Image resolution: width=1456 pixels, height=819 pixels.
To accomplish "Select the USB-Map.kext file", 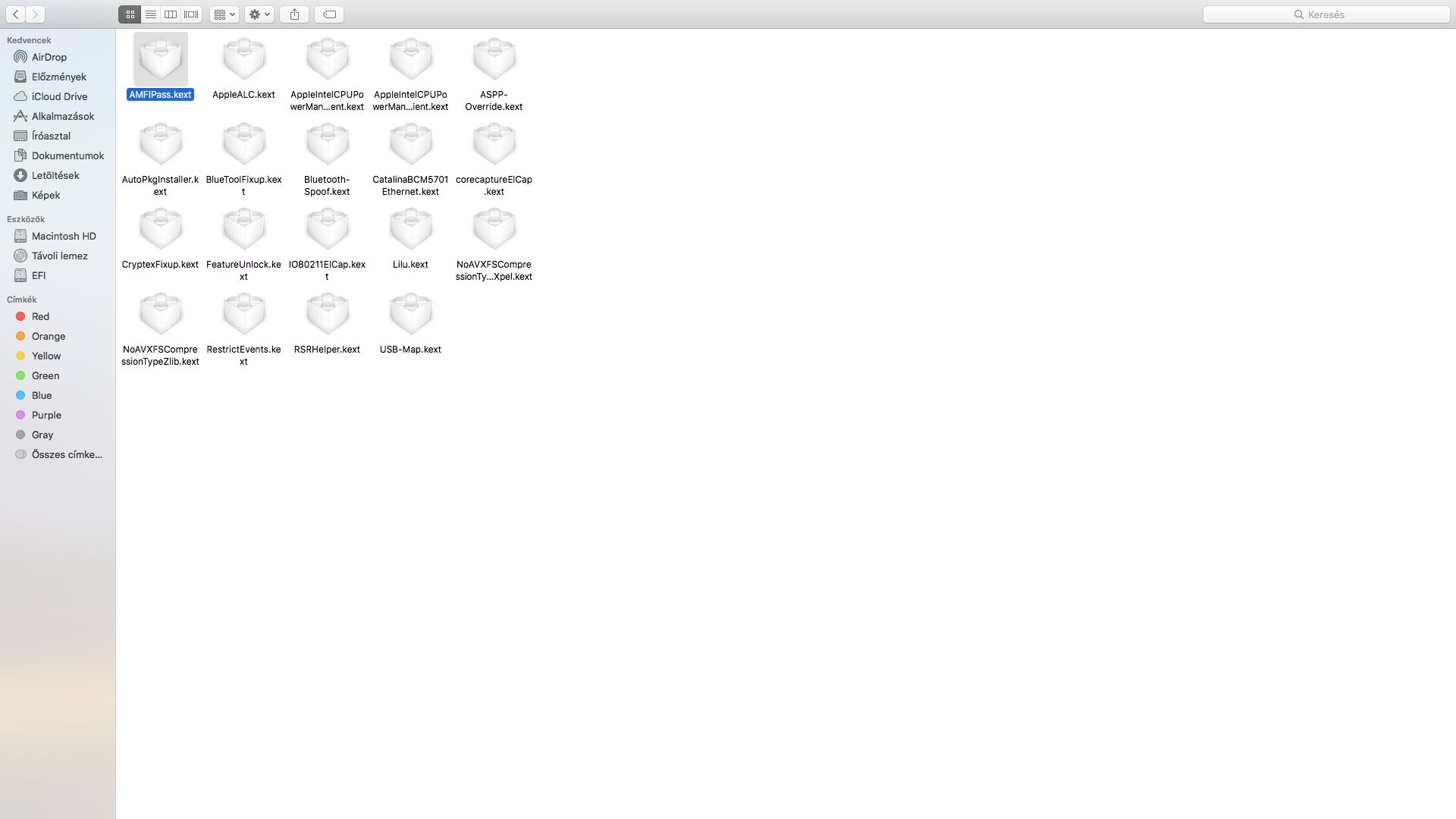I will pyautogui.click(x=410, y=315).
